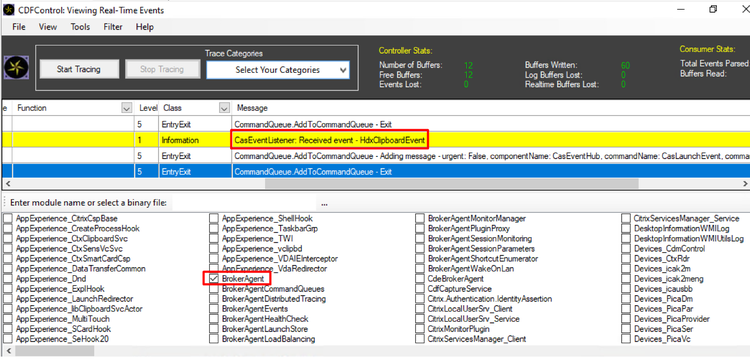Viewport: 750px width, 363px height.
Task: Check AppExperience_TaskbarGrp module
Action: tap(214, 229)
